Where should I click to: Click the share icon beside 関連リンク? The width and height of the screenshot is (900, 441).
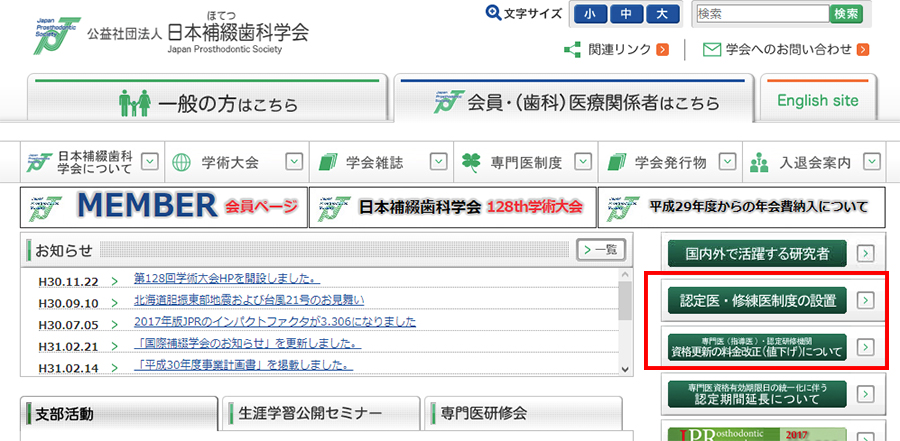[572, 49]
